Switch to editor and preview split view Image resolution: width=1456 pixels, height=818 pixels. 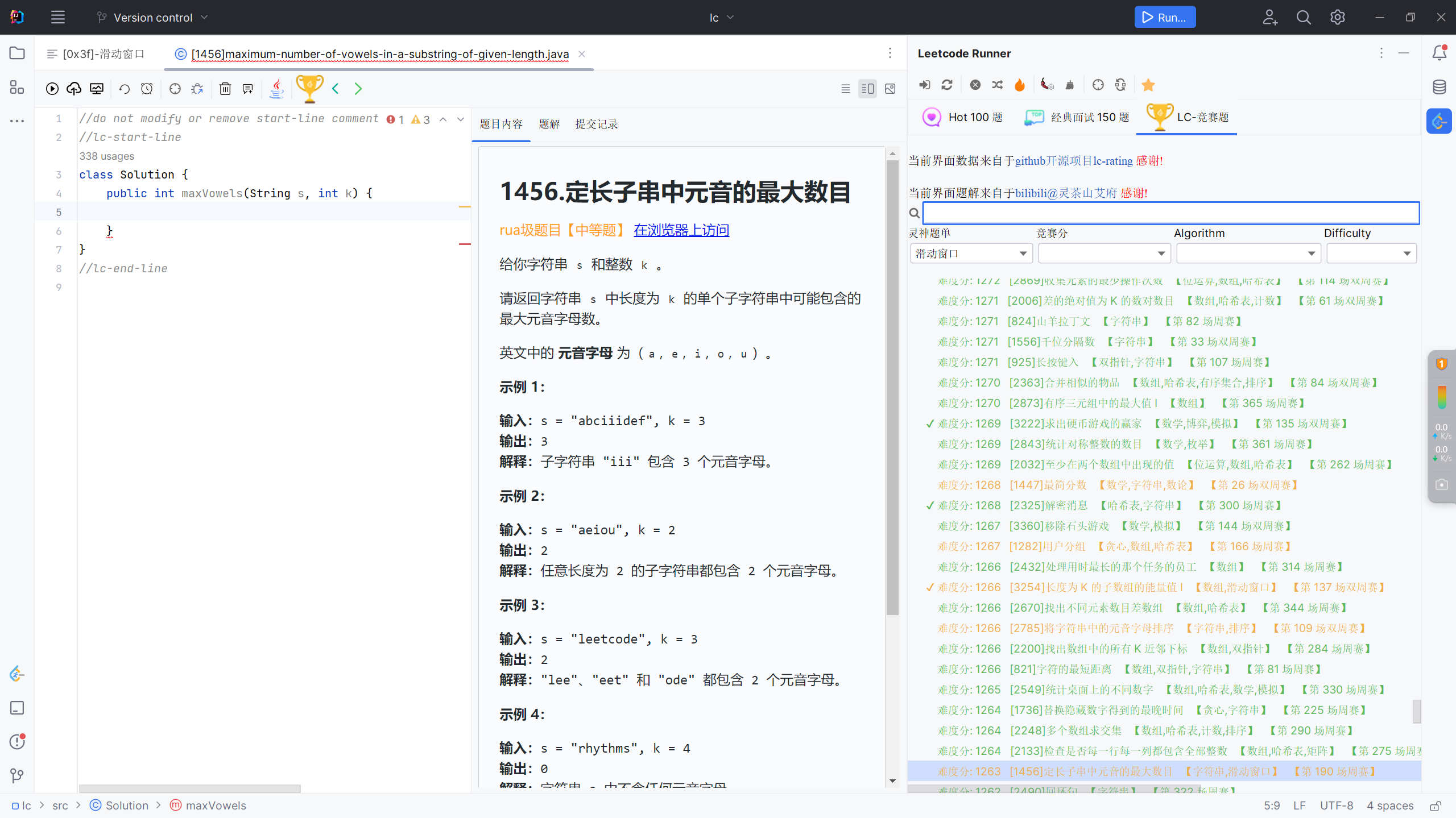(868, 89)
